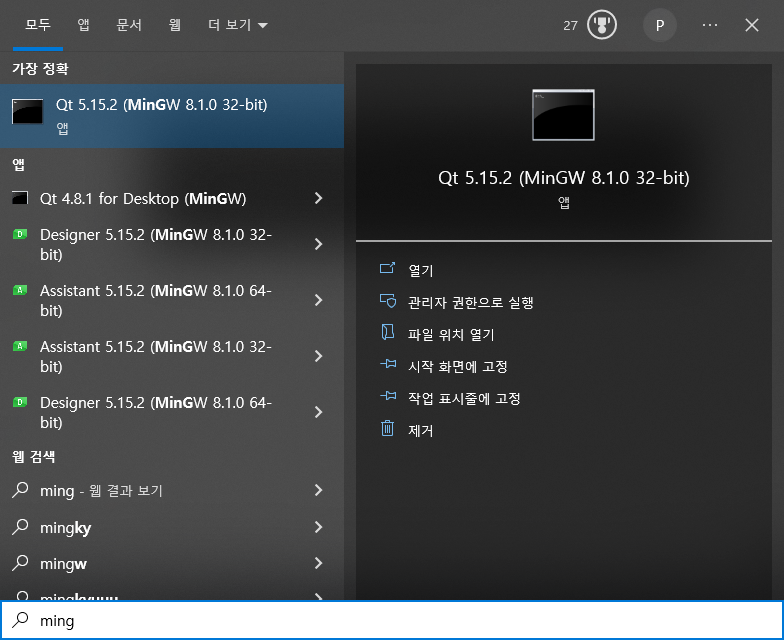This screenshot has width=784, height=640.
Task: Switch to the 웹 tab
Action: pyautogui.click(x=174, y=25)
